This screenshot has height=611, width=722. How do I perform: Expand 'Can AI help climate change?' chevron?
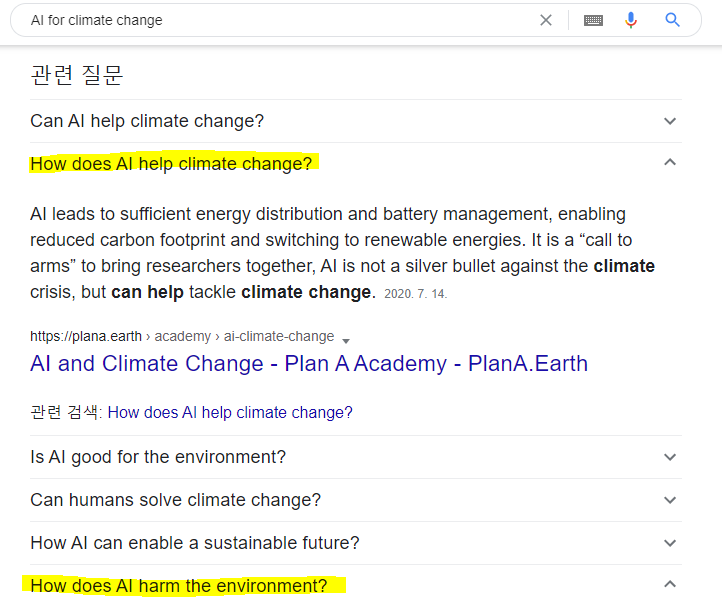(670, 121)
